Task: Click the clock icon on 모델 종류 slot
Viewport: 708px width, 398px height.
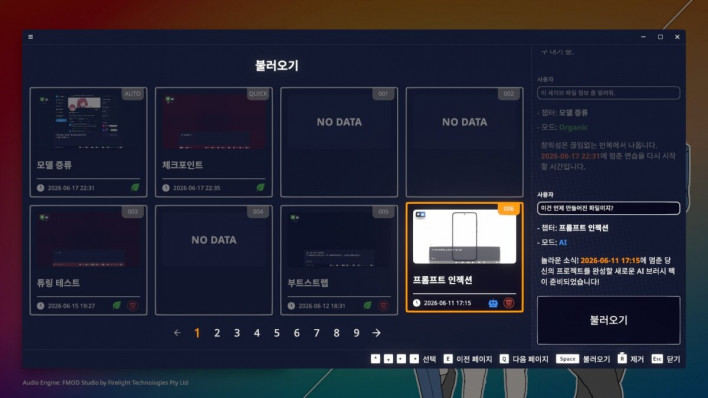Action: click(41, 188)
